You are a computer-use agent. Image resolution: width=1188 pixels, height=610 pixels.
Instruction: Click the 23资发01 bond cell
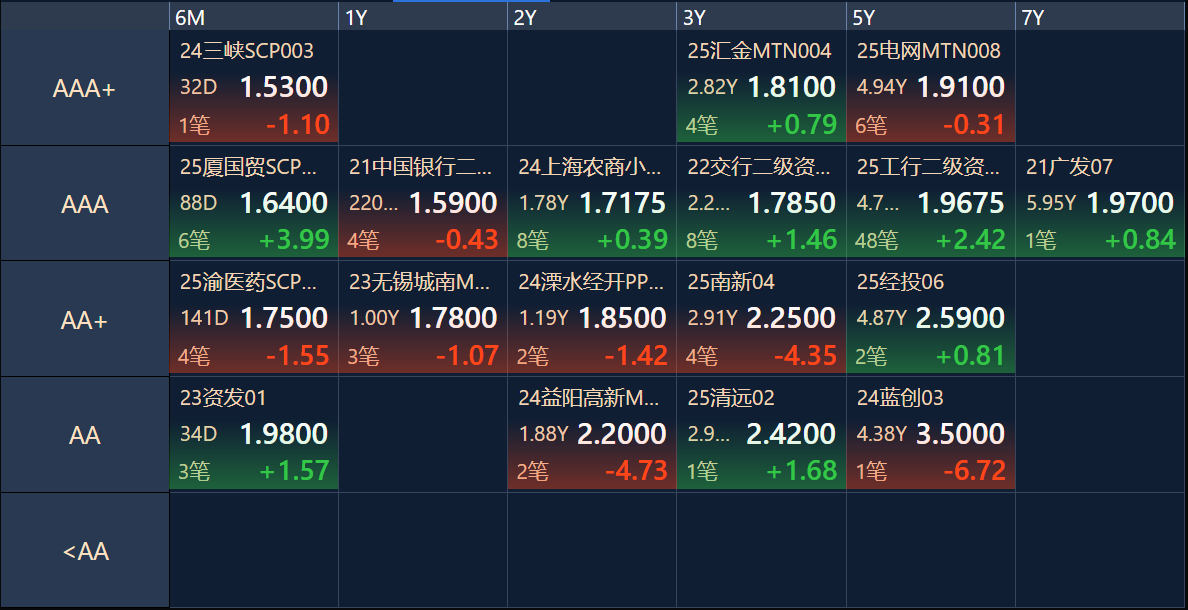pos(254,434)
